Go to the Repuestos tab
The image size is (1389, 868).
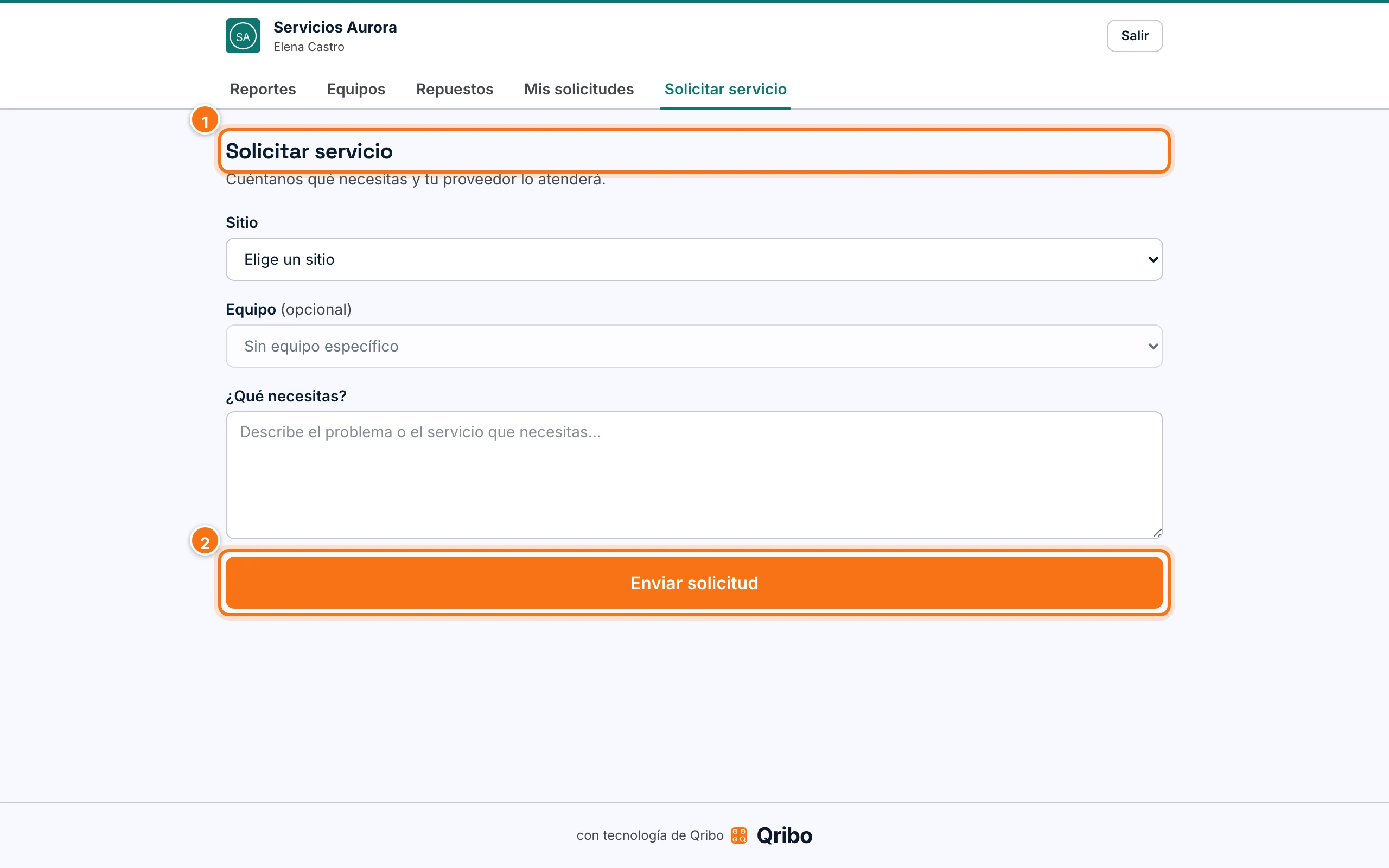(455, 89)
